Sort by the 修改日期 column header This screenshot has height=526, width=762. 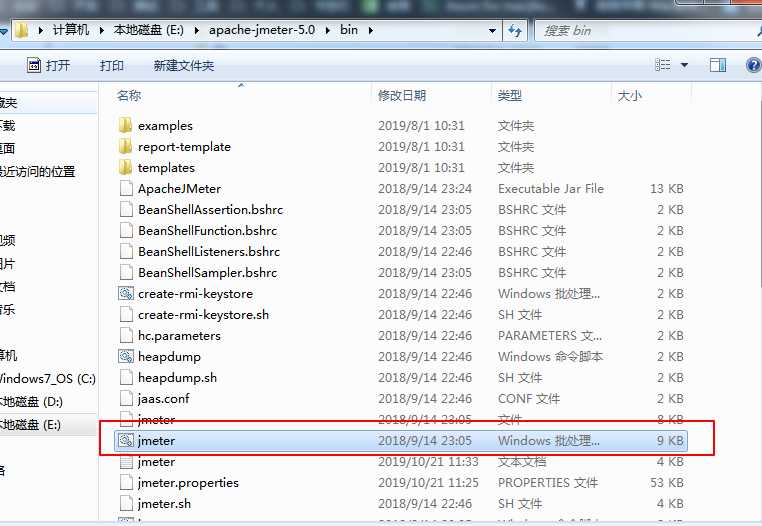pos(402,95)
